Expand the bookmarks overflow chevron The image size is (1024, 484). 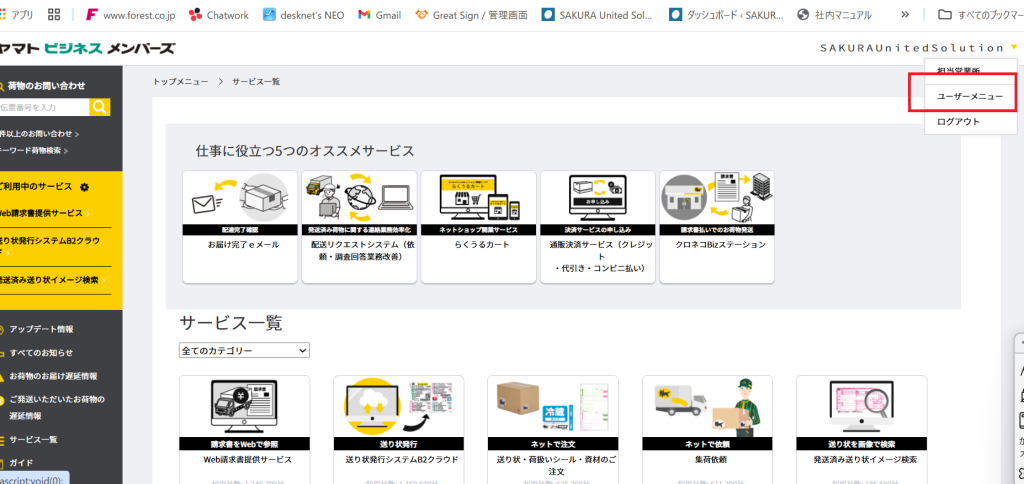click(905, 15)
